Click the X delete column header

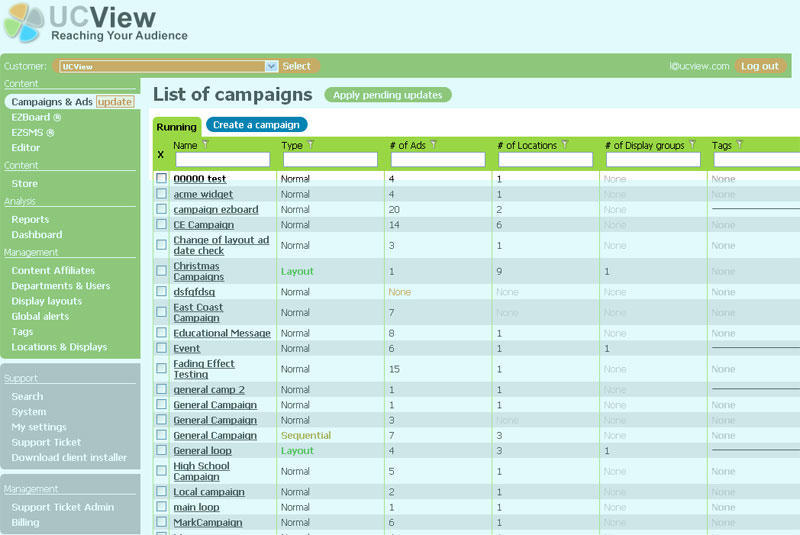161,155
